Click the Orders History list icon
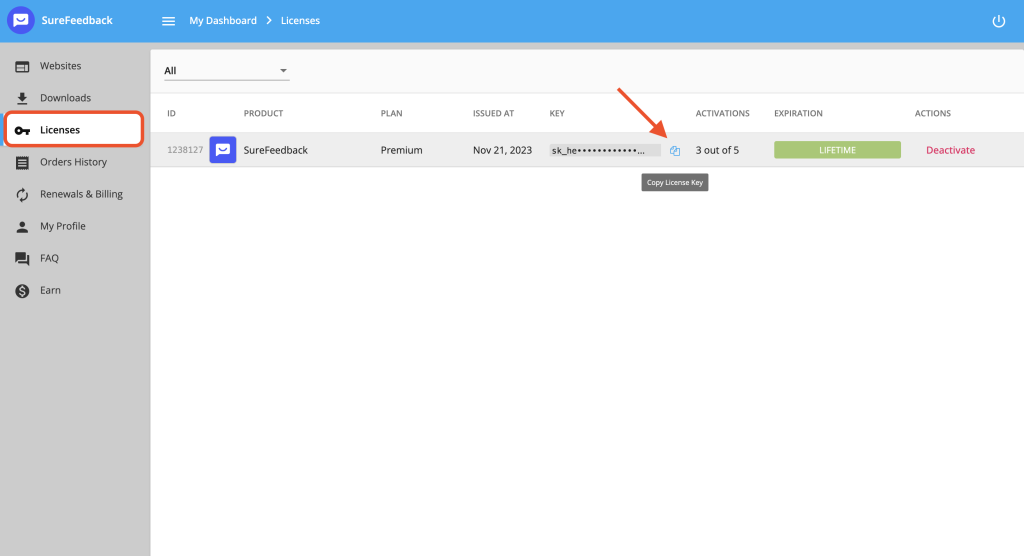1024x556 pixels. coord(22,163)
